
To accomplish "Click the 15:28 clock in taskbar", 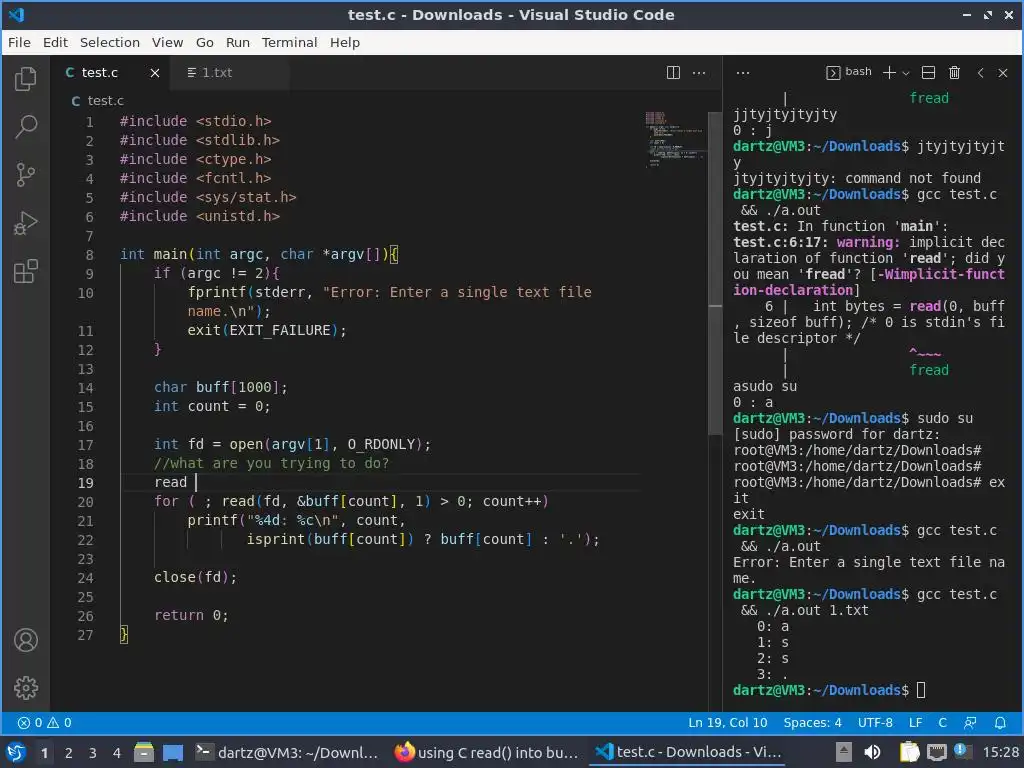I will 1000,752.
